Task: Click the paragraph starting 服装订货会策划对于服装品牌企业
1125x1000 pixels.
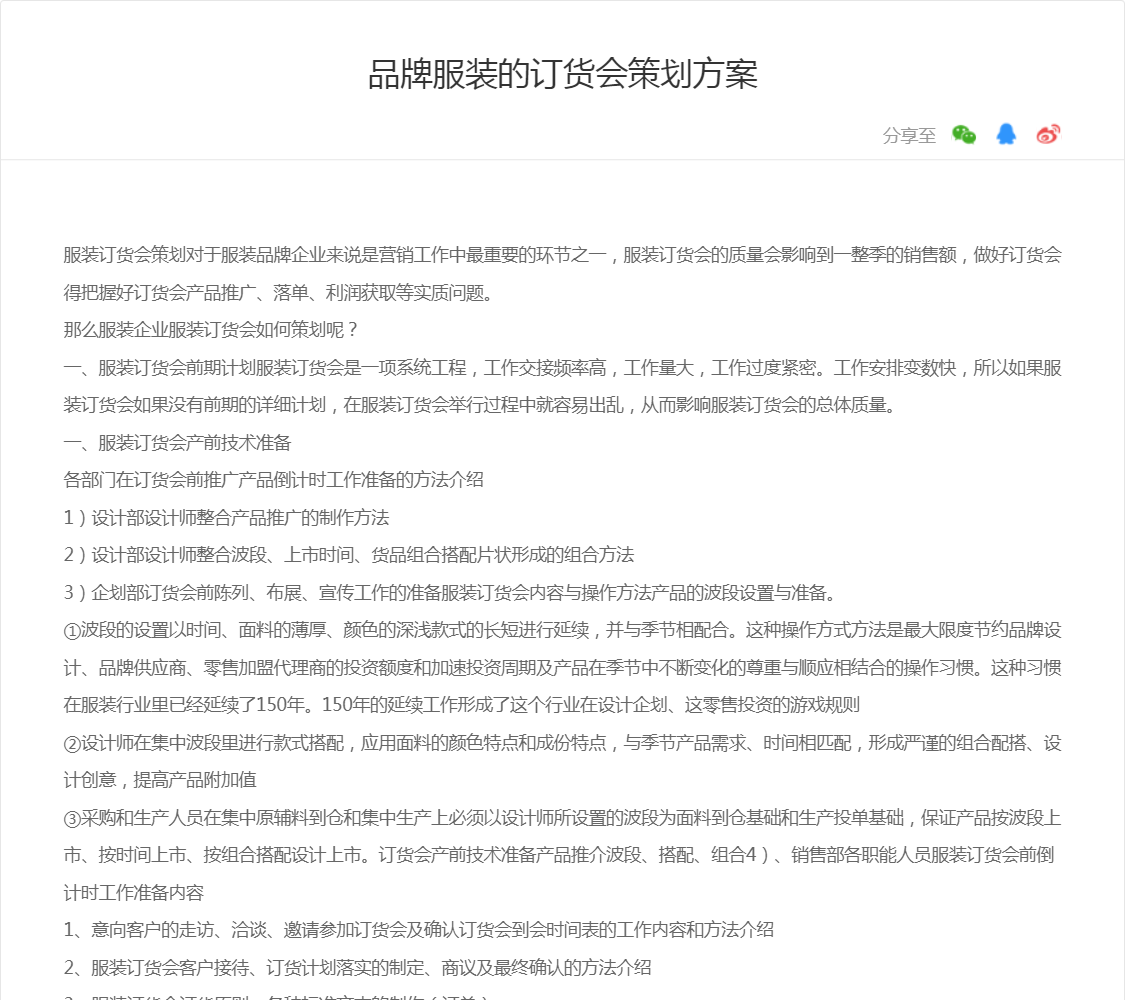Action: click(562, 274)
